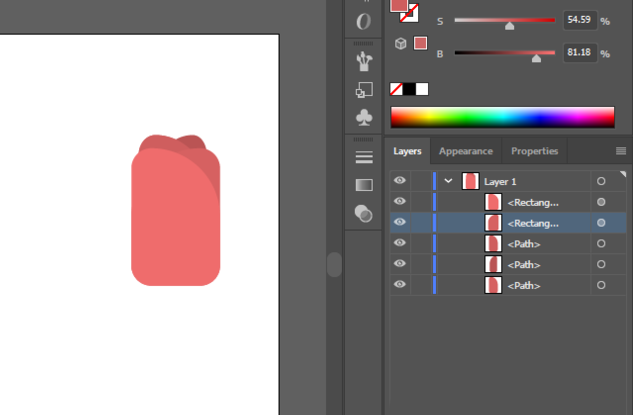Choose the black swatch in the Color panel

[409, 89]
